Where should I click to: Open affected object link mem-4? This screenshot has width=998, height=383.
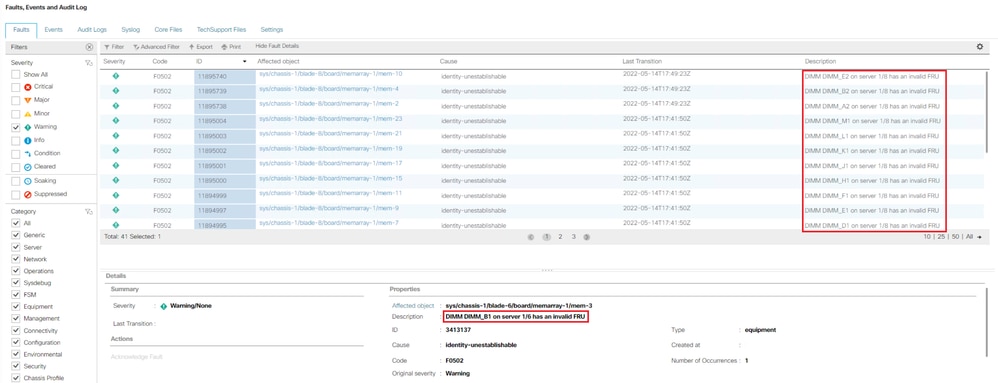[x=329, y=88]
